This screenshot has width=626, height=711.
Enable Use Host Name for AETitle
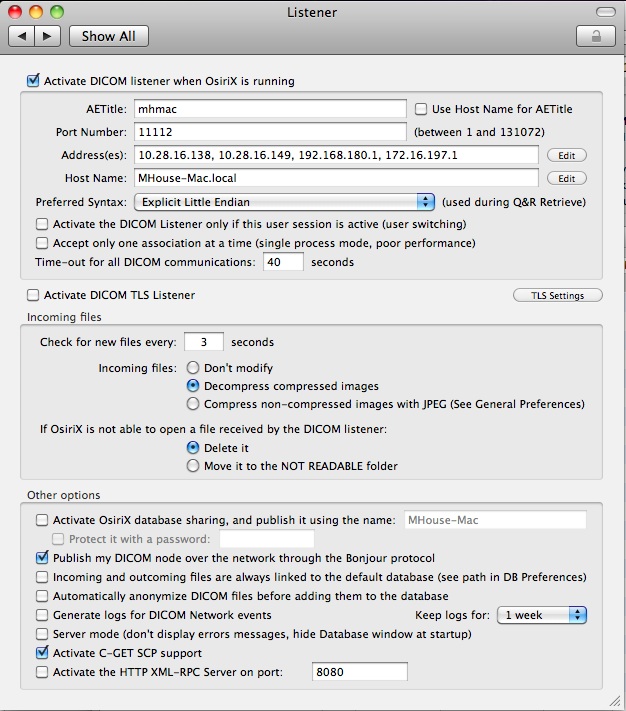pyautogui.click(x=421, y=109)
